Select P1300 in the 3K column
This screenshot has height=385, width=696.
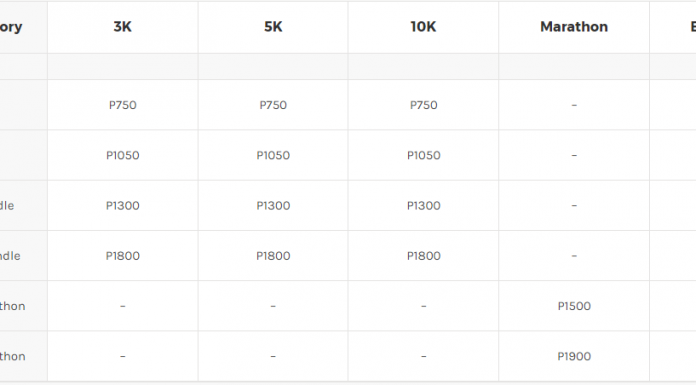click(123, 205)
